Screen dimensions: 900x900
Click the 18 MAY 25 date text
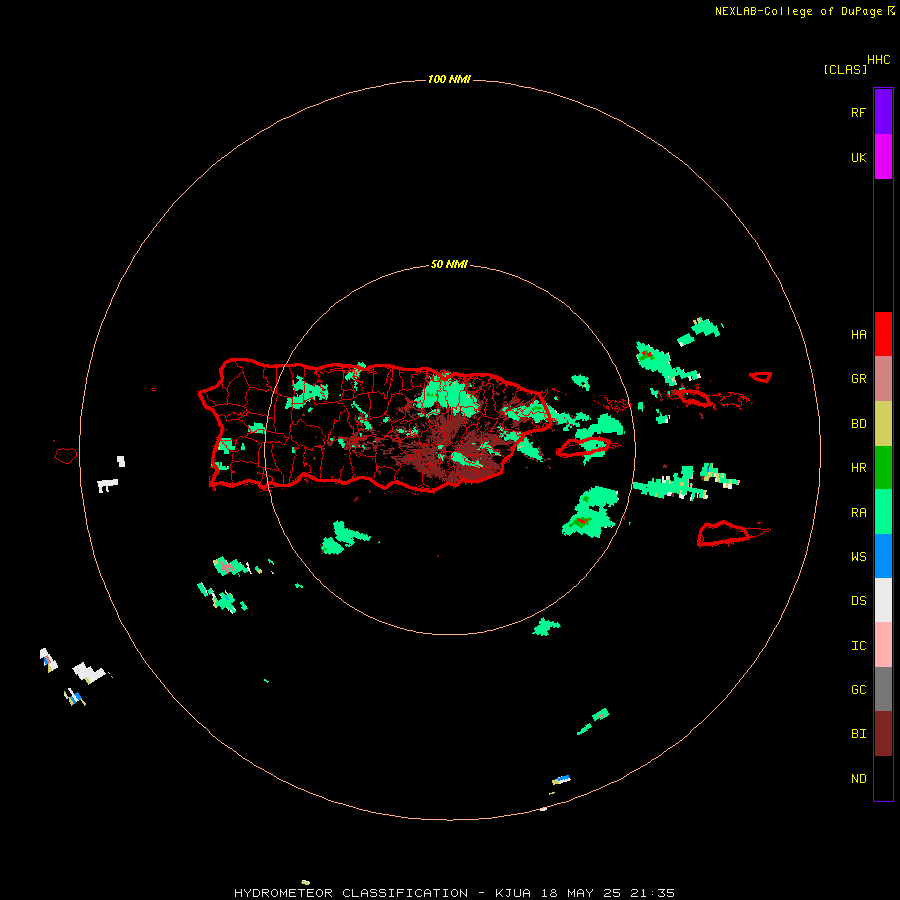pos(581,893)
